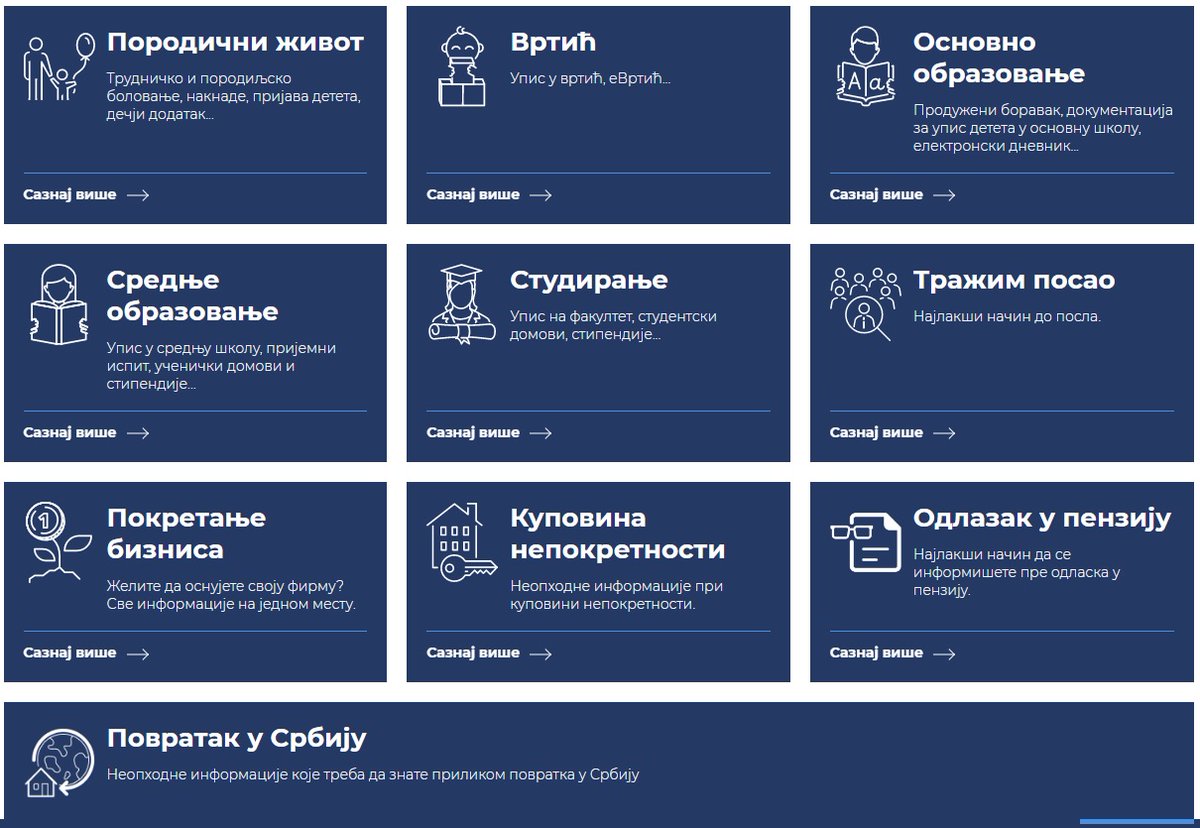
Task: Click the arrow next to Сазнај више in Средње образовање
Action: 138,433
